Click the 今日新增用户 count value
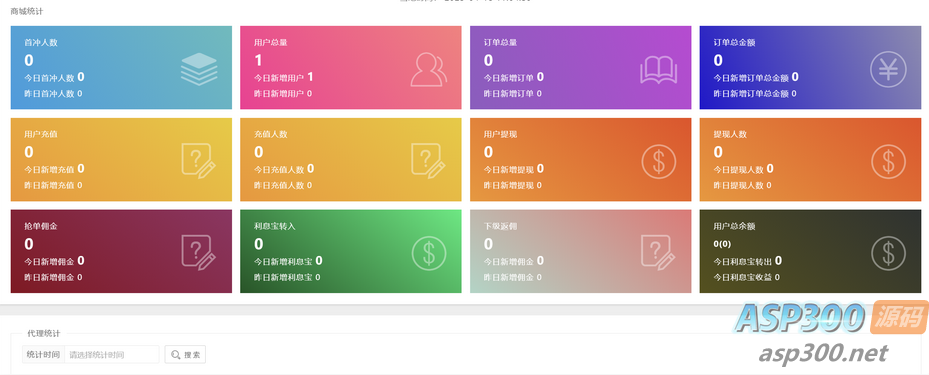 310,76
